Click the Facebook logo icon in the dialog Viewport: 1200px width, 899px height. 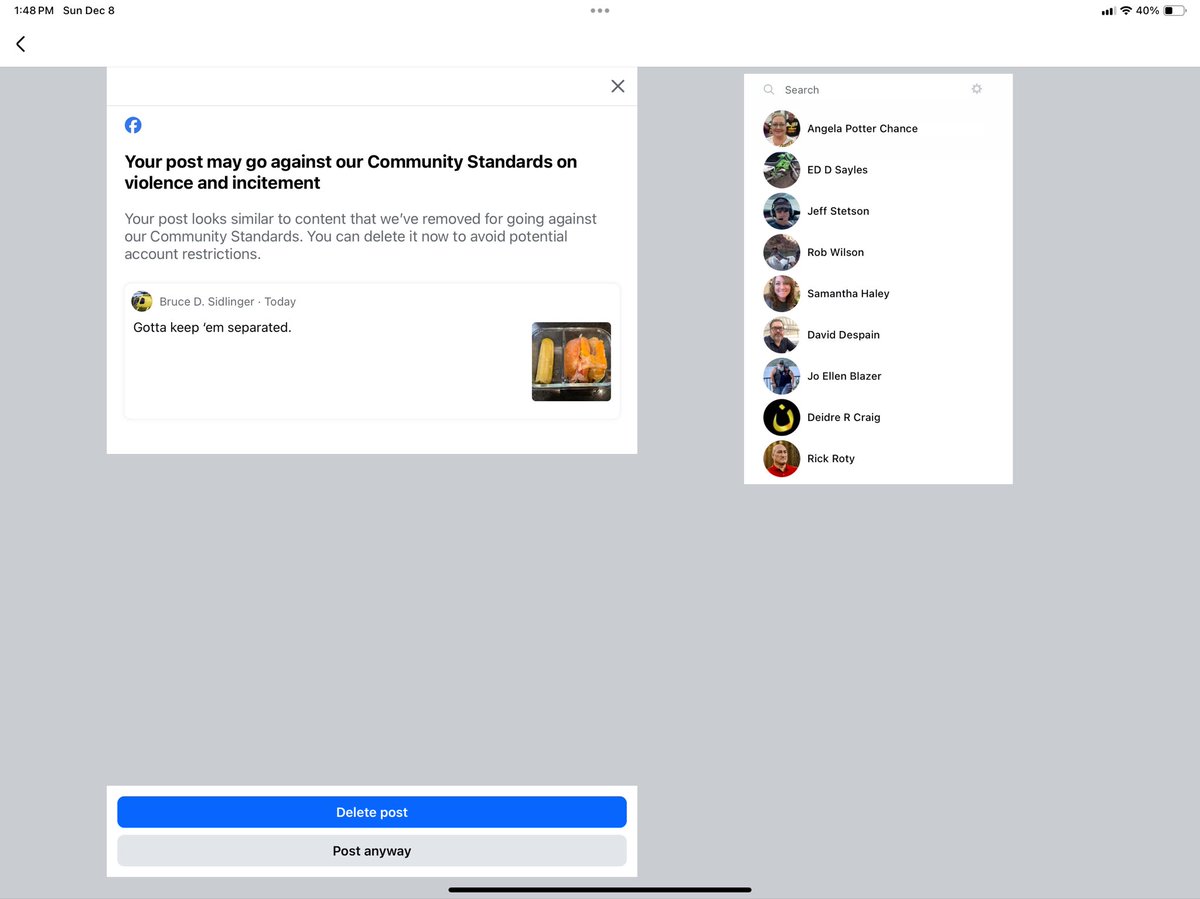click(x=133, y=125)
